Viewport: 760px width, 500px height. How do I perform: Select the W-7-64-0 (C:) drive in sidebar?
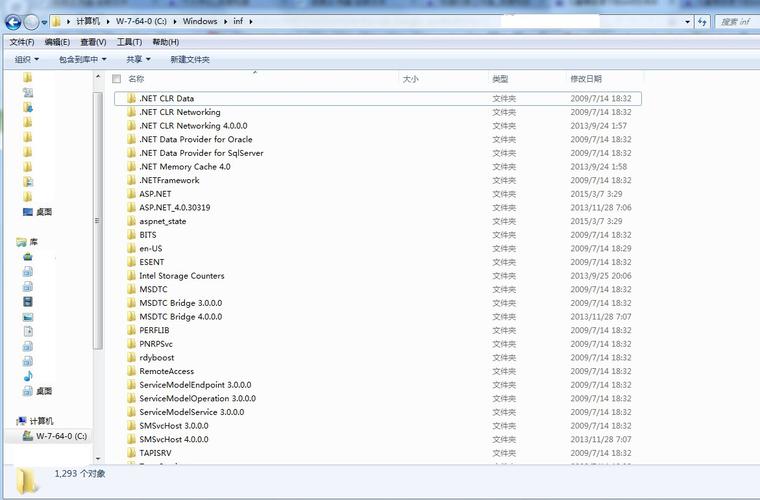pos(55,436)
